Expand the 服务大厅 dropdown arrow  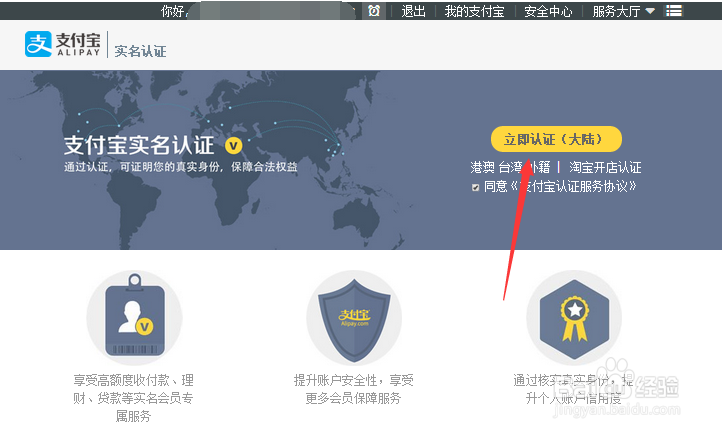pyautogui.click(x=650, y=11)
